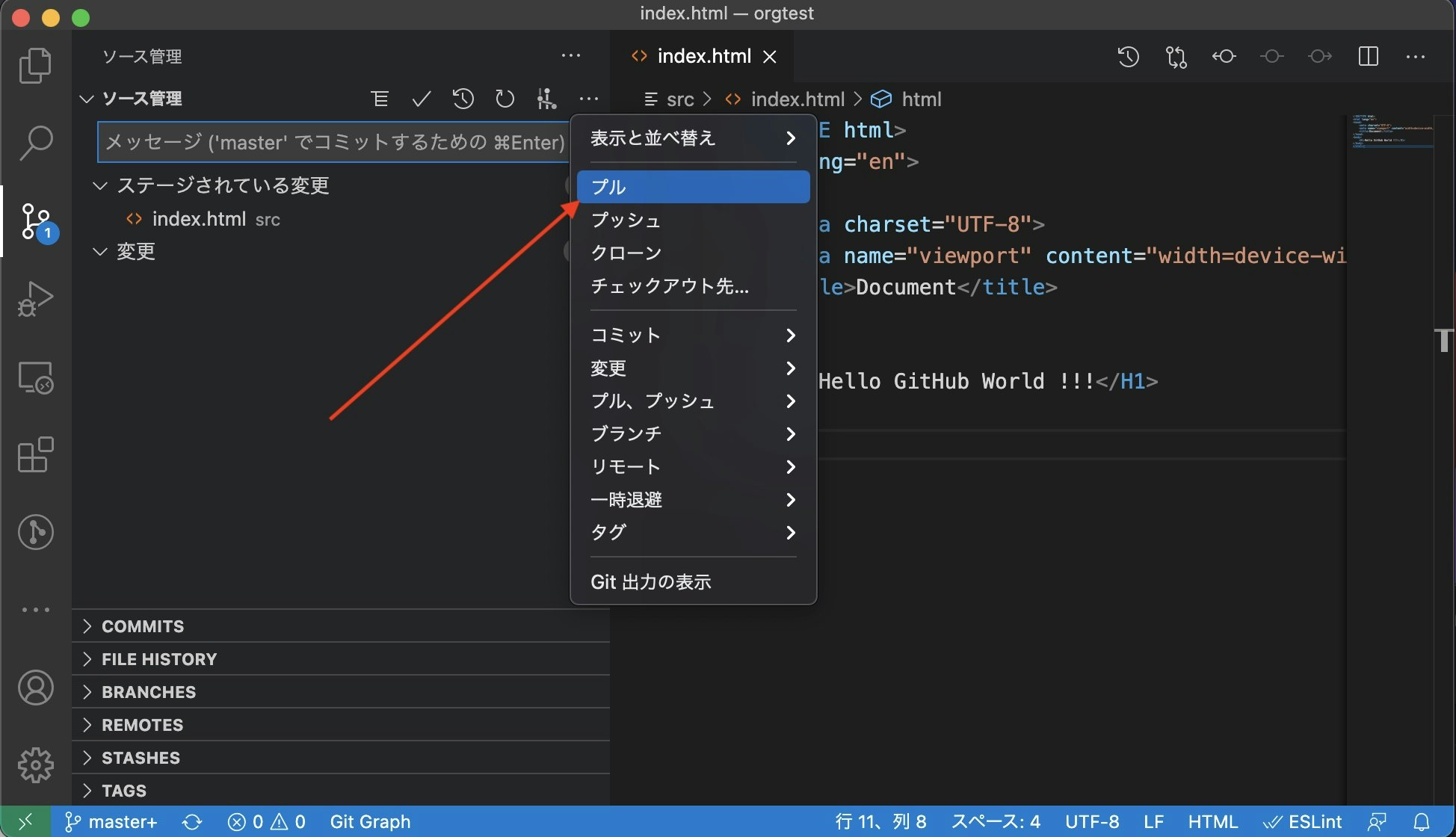Open Run and Debug view

click(x=35, y=299)
